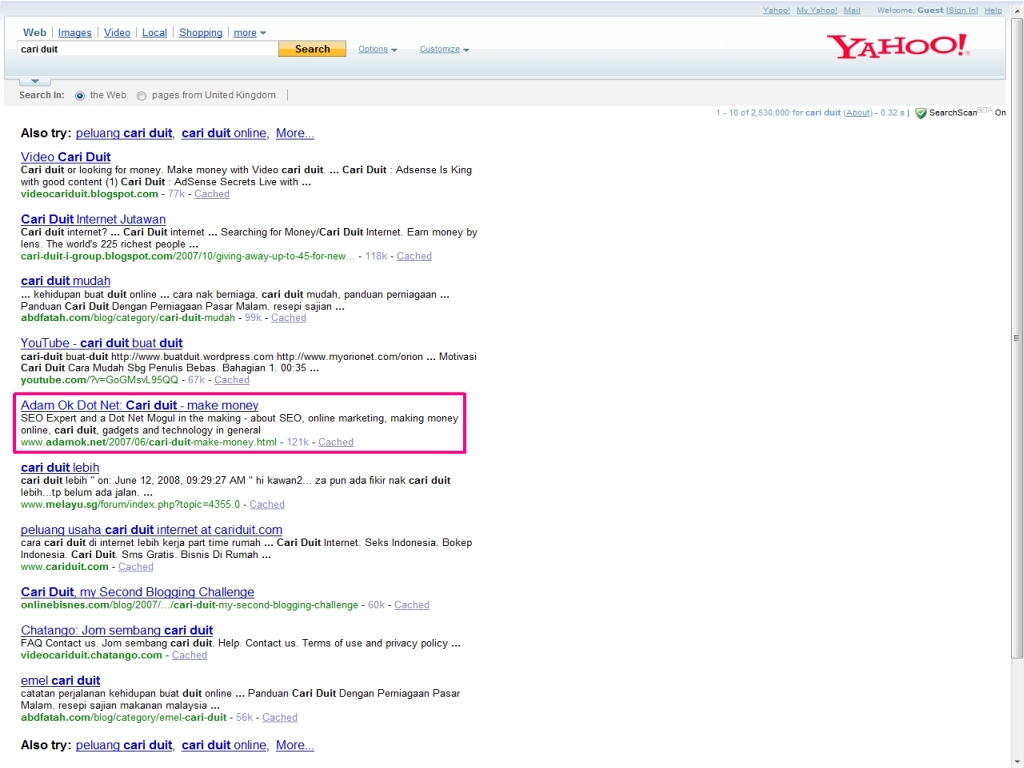
Task: Open the Help link
Action: 993,10
